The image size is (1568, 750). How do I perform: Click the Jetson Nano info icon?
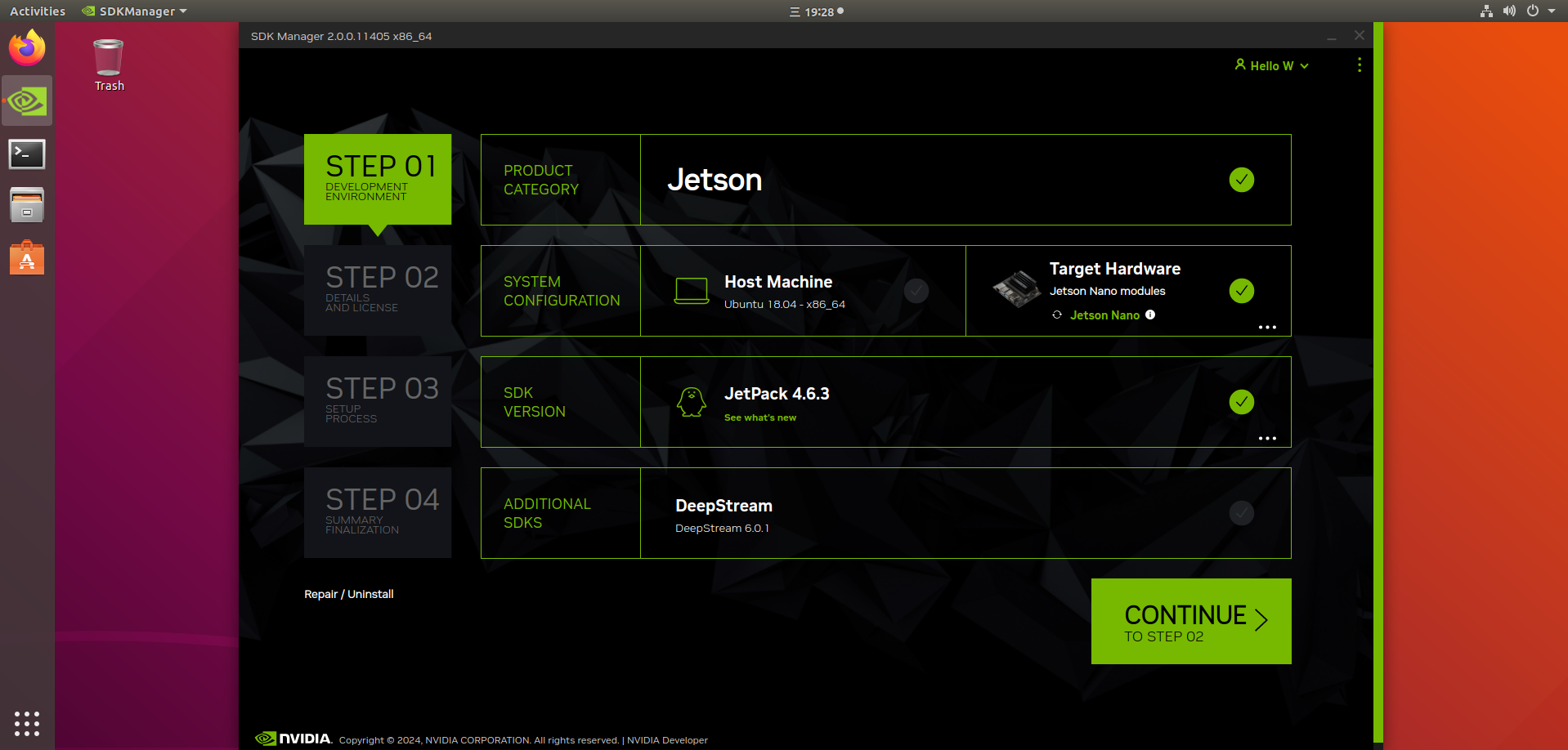click(1150, 315)
